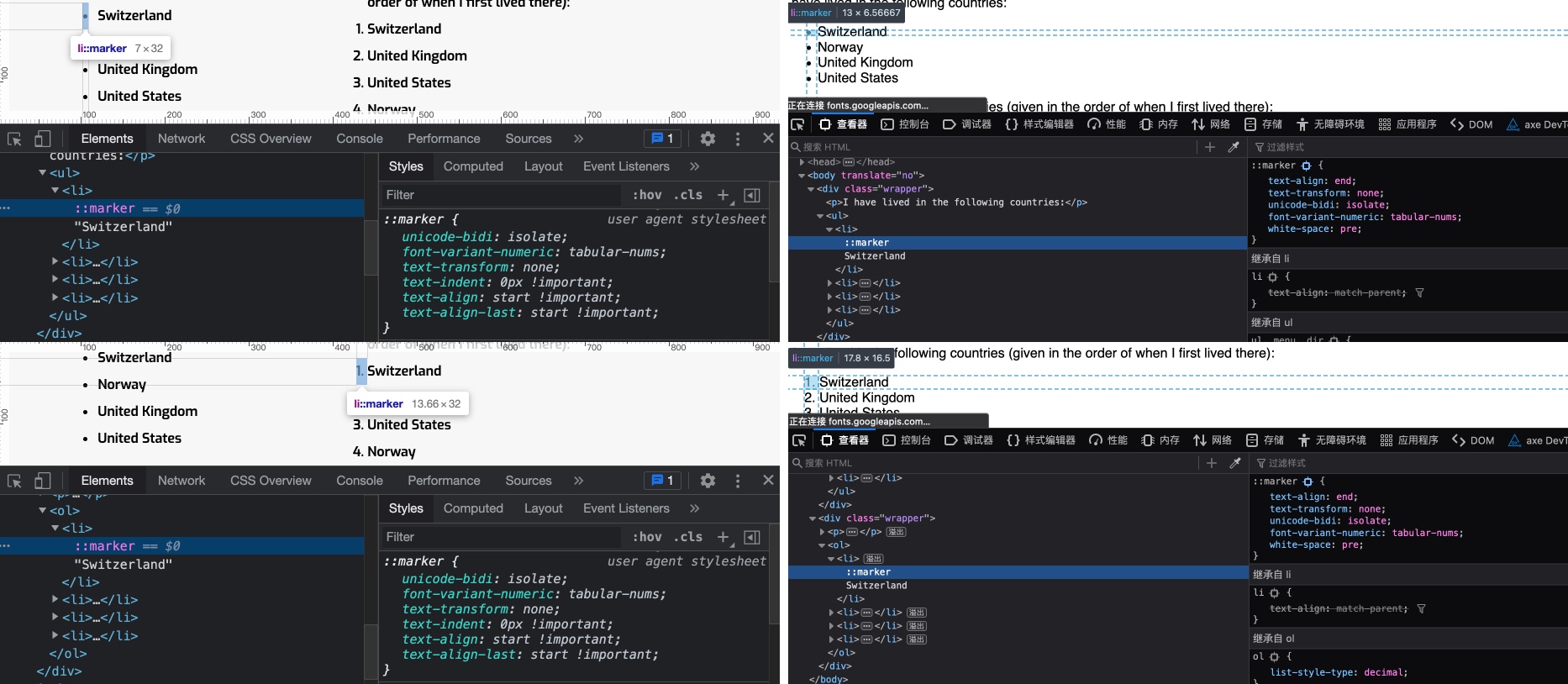Collapse the <ol> node in the bottom Chrome DOM tree
The width and height of the screenshot is (1568, 684).
[x=43, y=511]
